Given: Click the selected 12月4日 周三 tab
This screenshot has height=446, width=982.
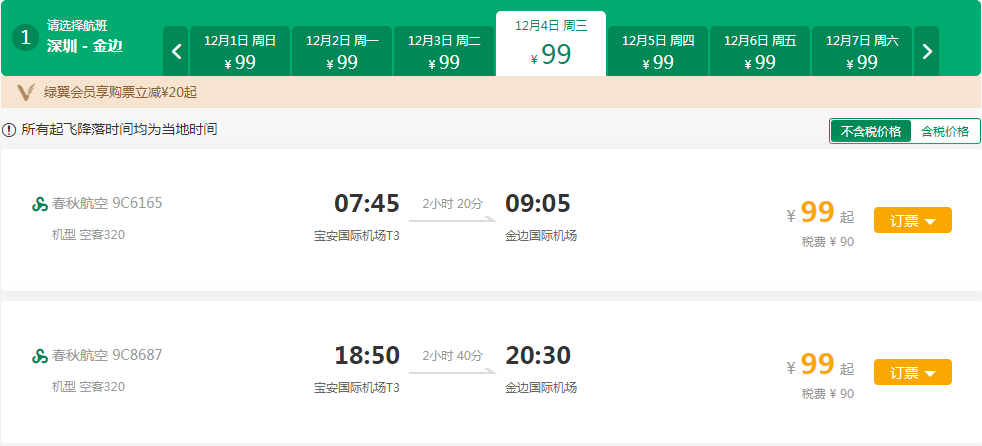Looking at the screenshot, I should [x=551, y=43].
